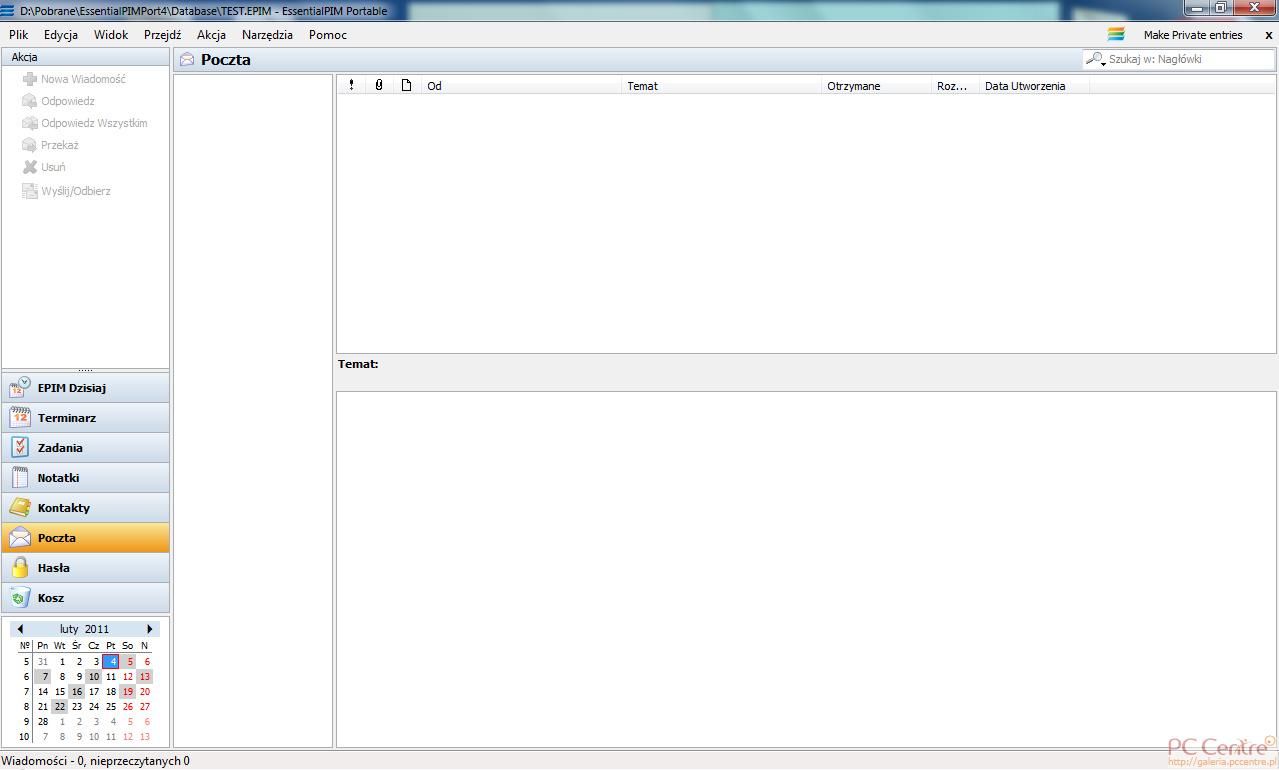Open the Terminarz calendar icon
Screen dimensions: 1279x770
pyautogui.click(x=20, y=418)
